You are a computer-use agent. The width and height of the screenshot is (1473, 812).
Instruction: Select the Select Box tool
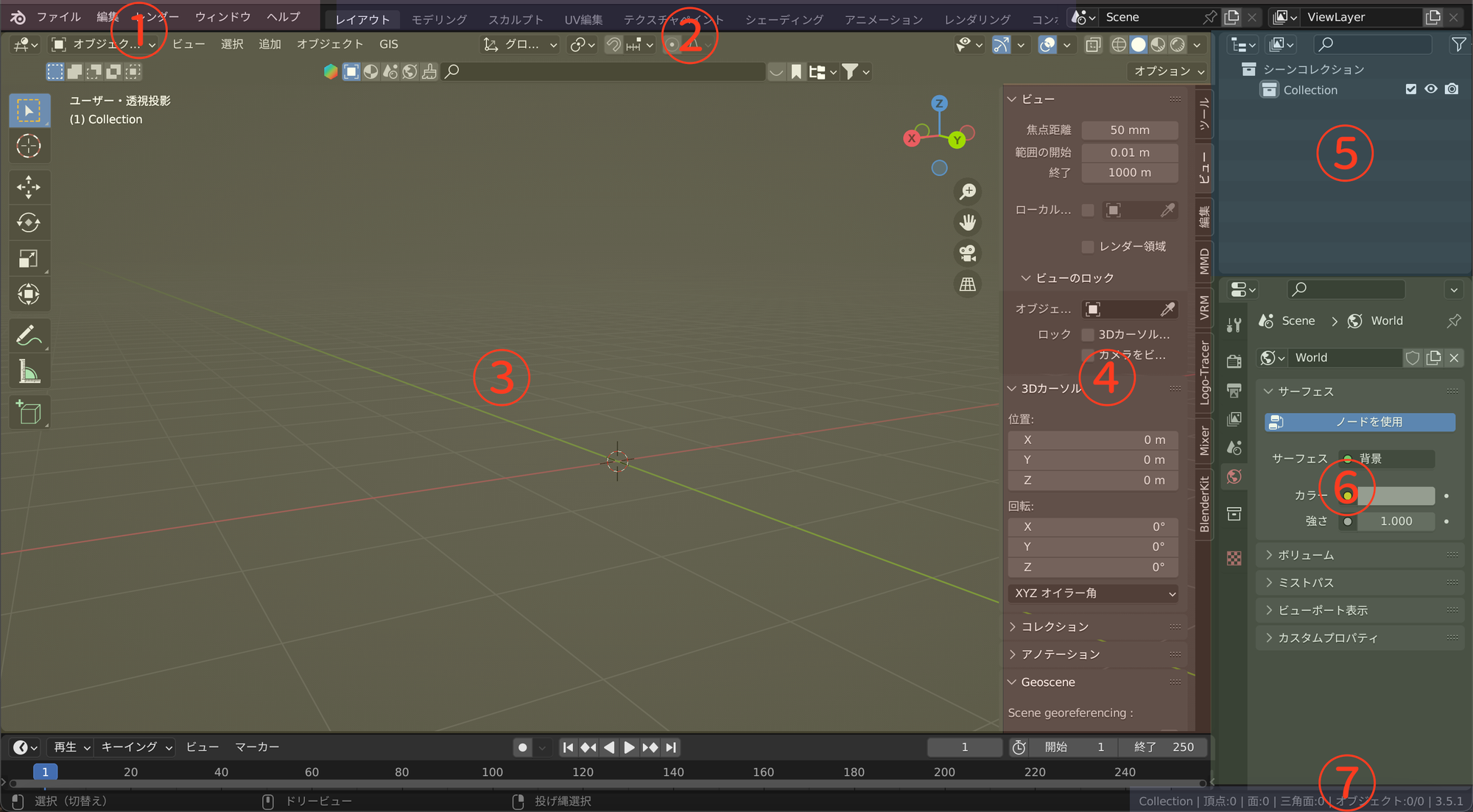29,110
